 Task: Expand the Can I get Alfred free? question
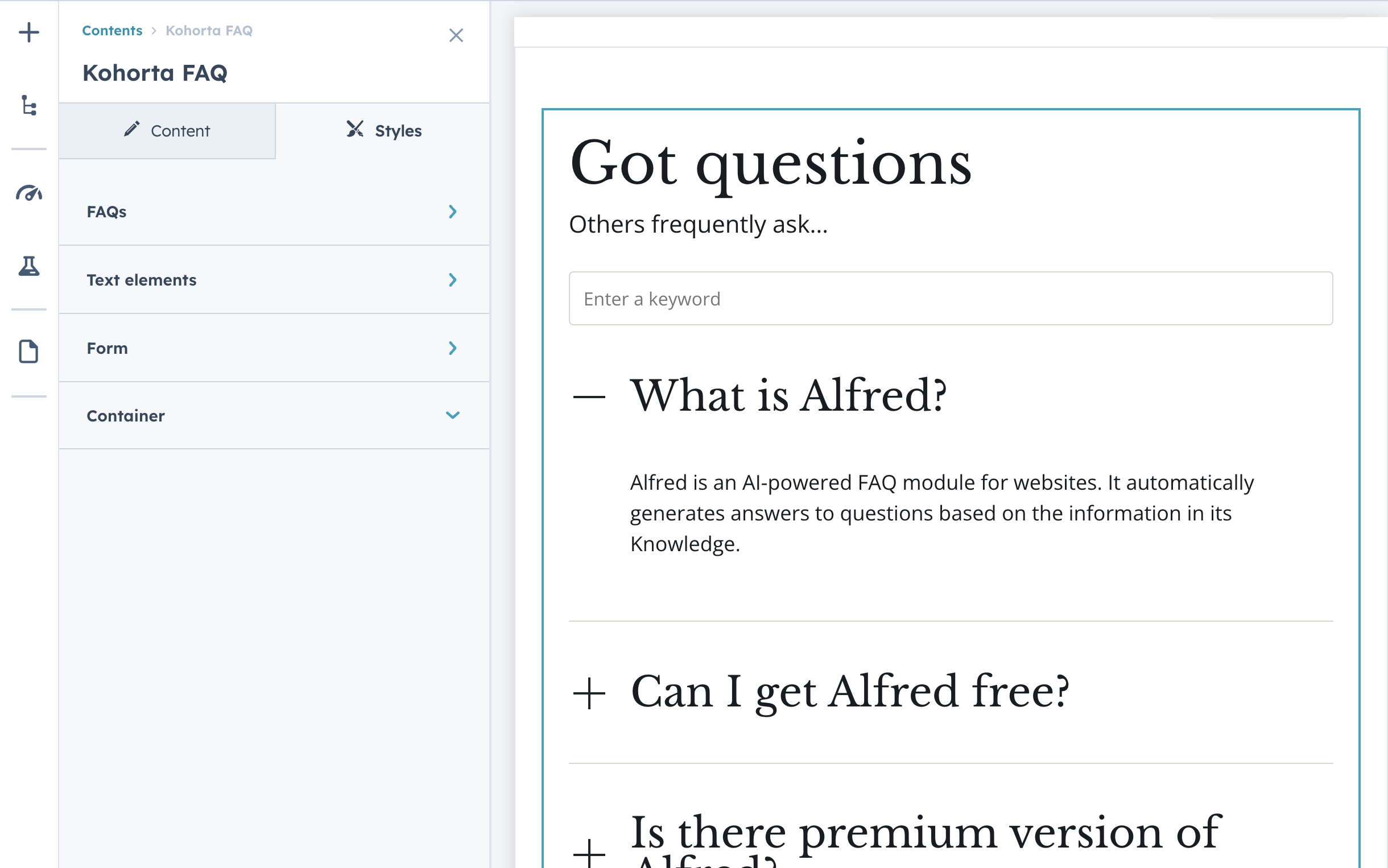[849, 692]
